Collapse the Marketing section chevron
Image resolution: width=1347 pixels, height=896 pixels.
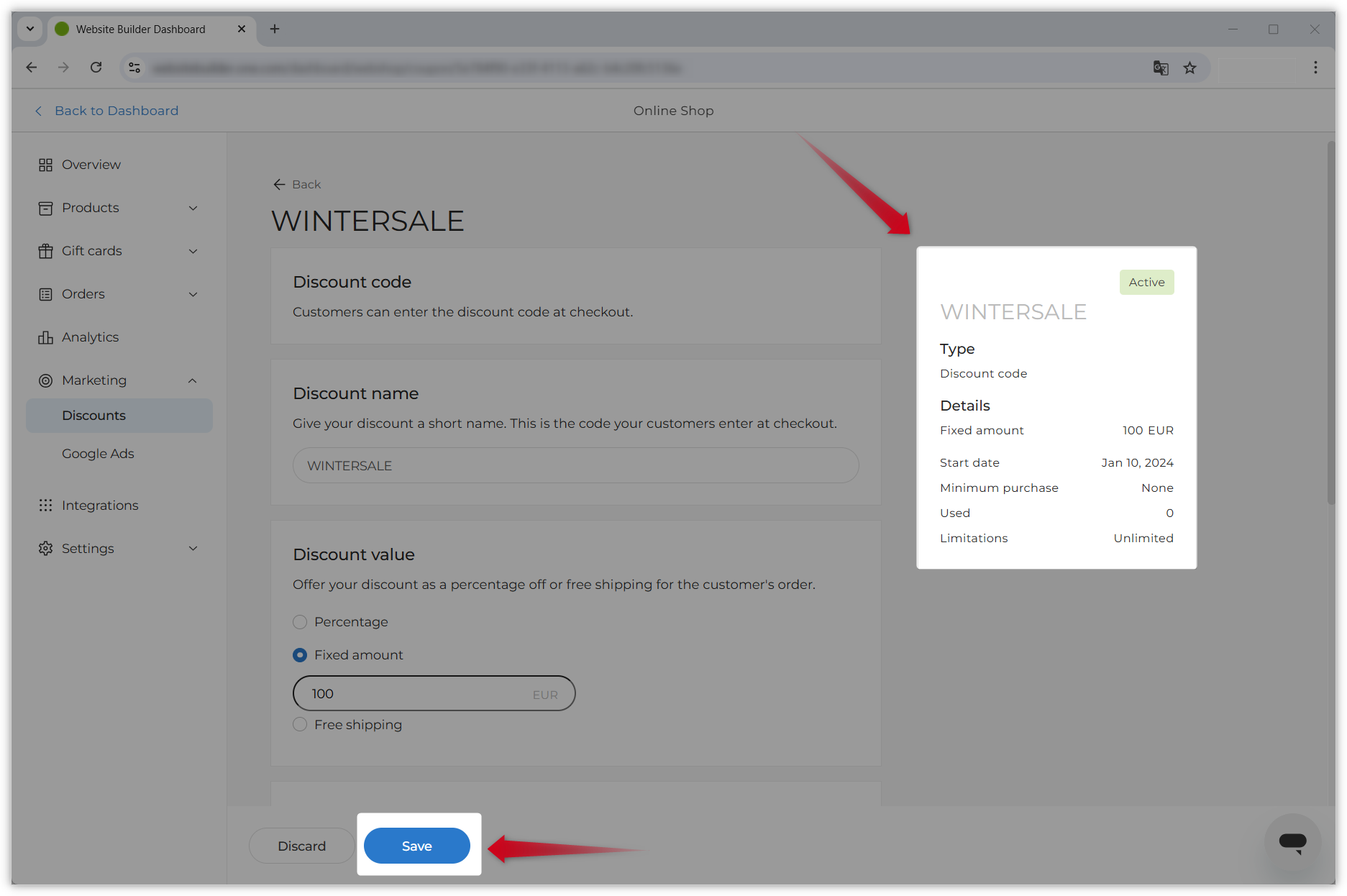point(193,380)
